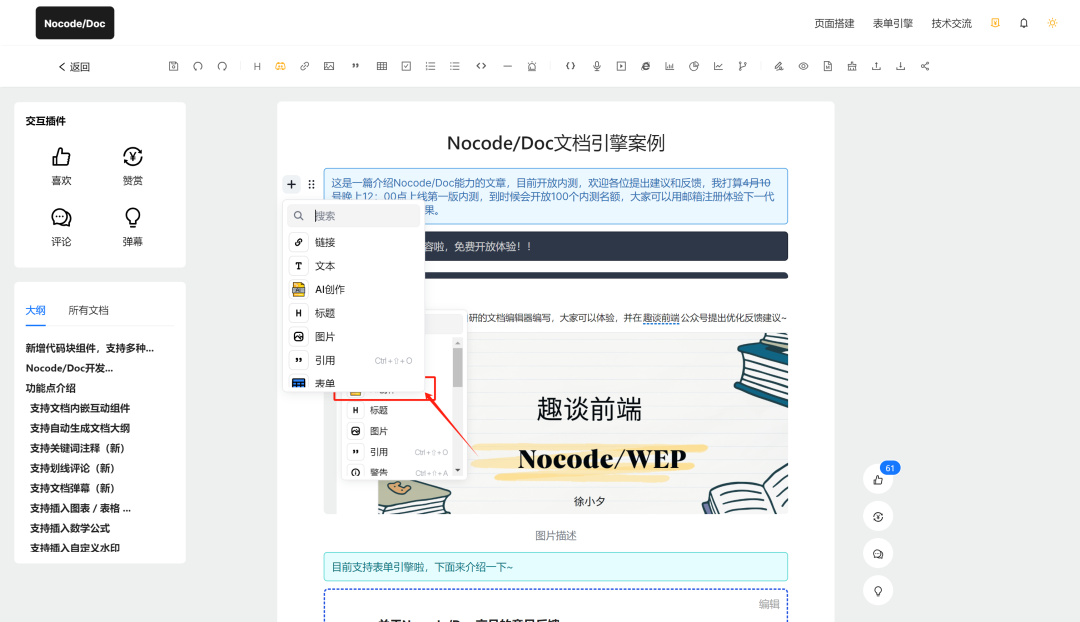Click the microphone icon in toolbar
This screenshot has height=622, width=1080.
click(x=597, y=66)
